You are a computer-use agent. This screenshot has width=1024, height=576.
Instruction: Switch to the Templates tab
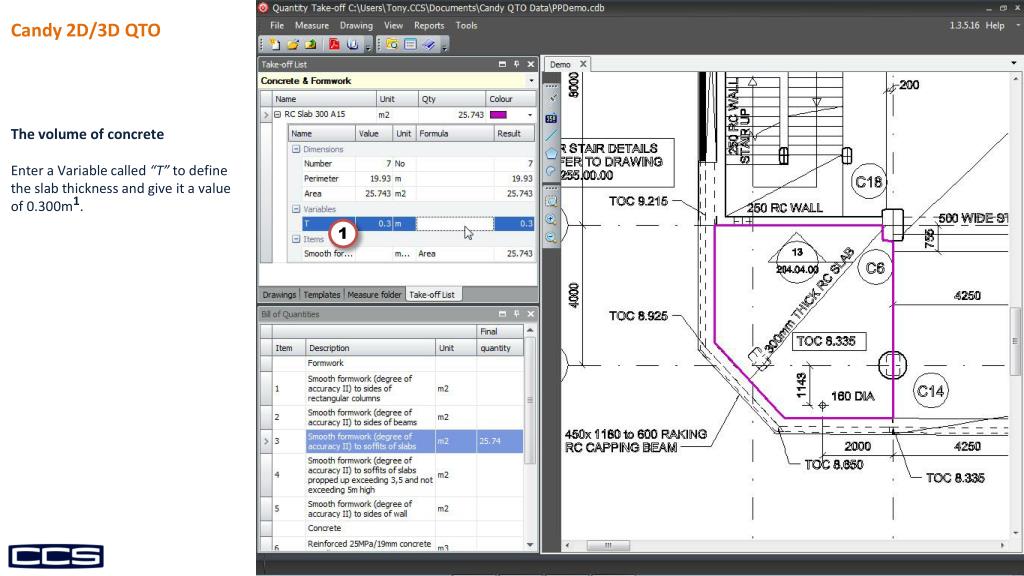(x=321, y=295)
